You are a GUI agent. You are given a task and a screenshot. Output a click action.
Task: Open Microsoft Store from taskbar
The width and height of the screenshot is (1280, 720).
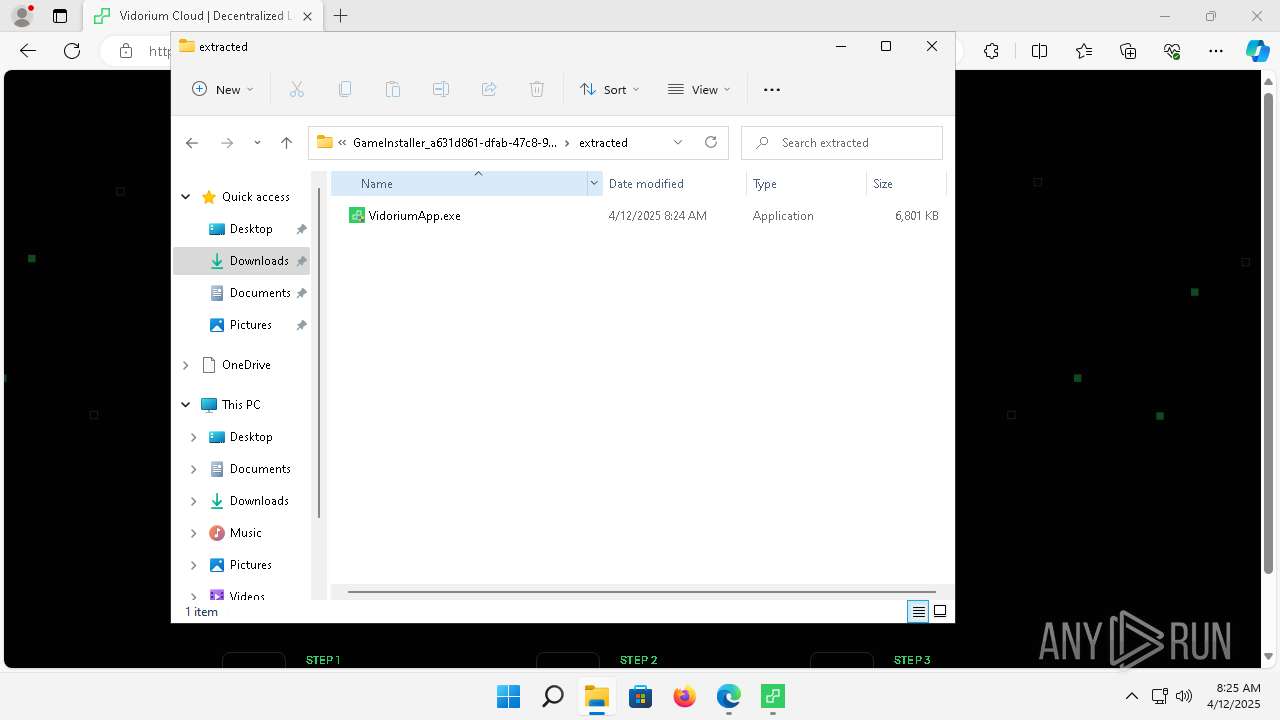tap(640, 696)
